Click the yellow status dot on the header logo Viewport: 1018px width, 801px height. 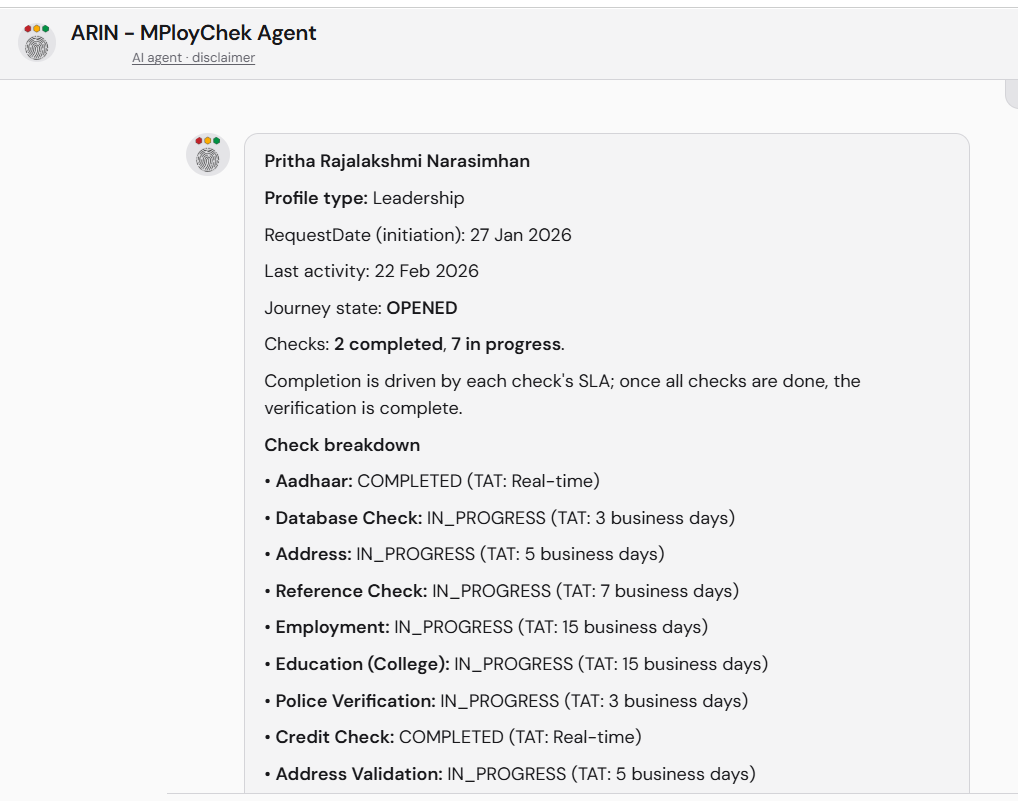tap(37, 29)
